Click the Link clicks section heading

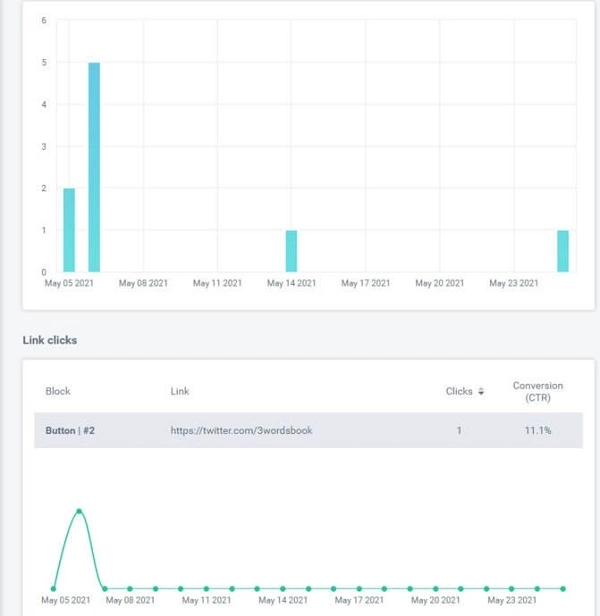[x=50, y=340]
